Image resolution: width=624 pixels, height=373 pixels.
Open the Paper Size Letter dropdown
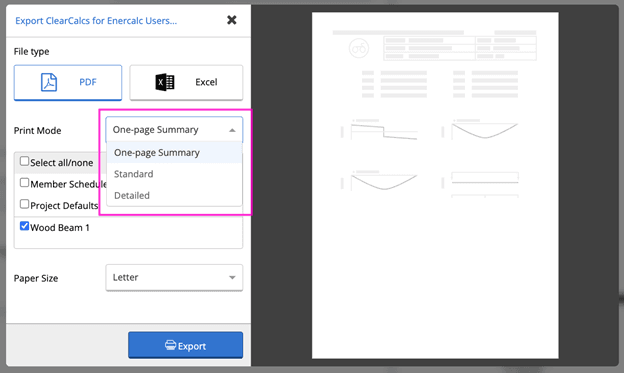point(174,277)
